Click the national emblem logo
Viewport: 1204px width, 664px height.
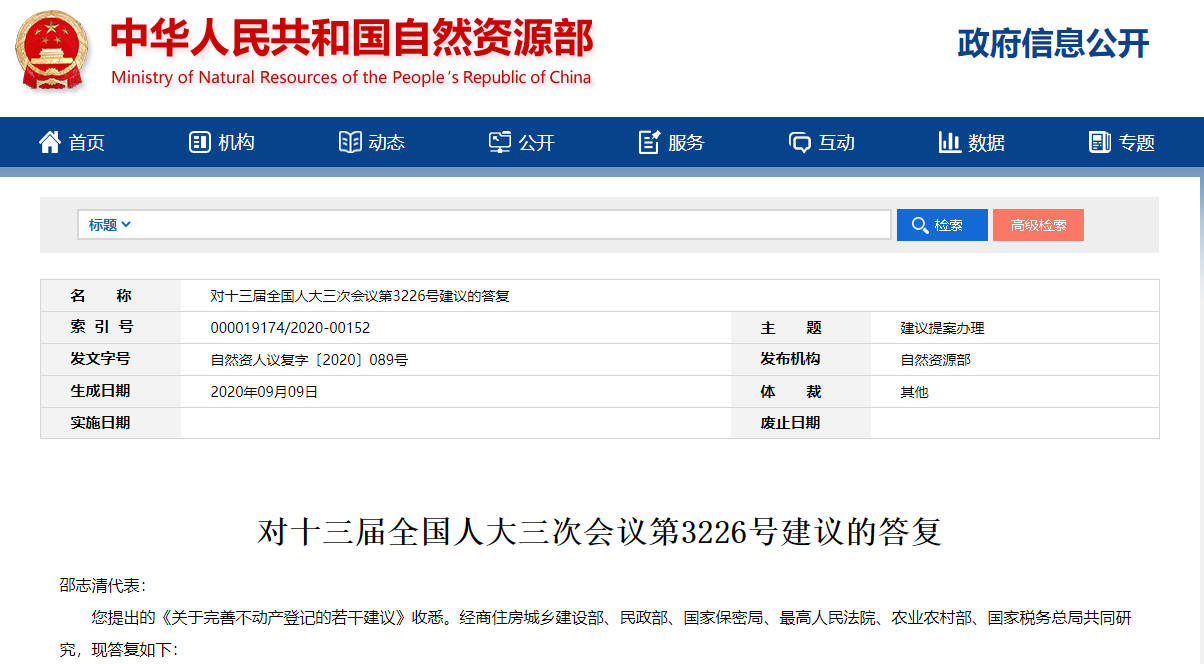click(53, 50)
